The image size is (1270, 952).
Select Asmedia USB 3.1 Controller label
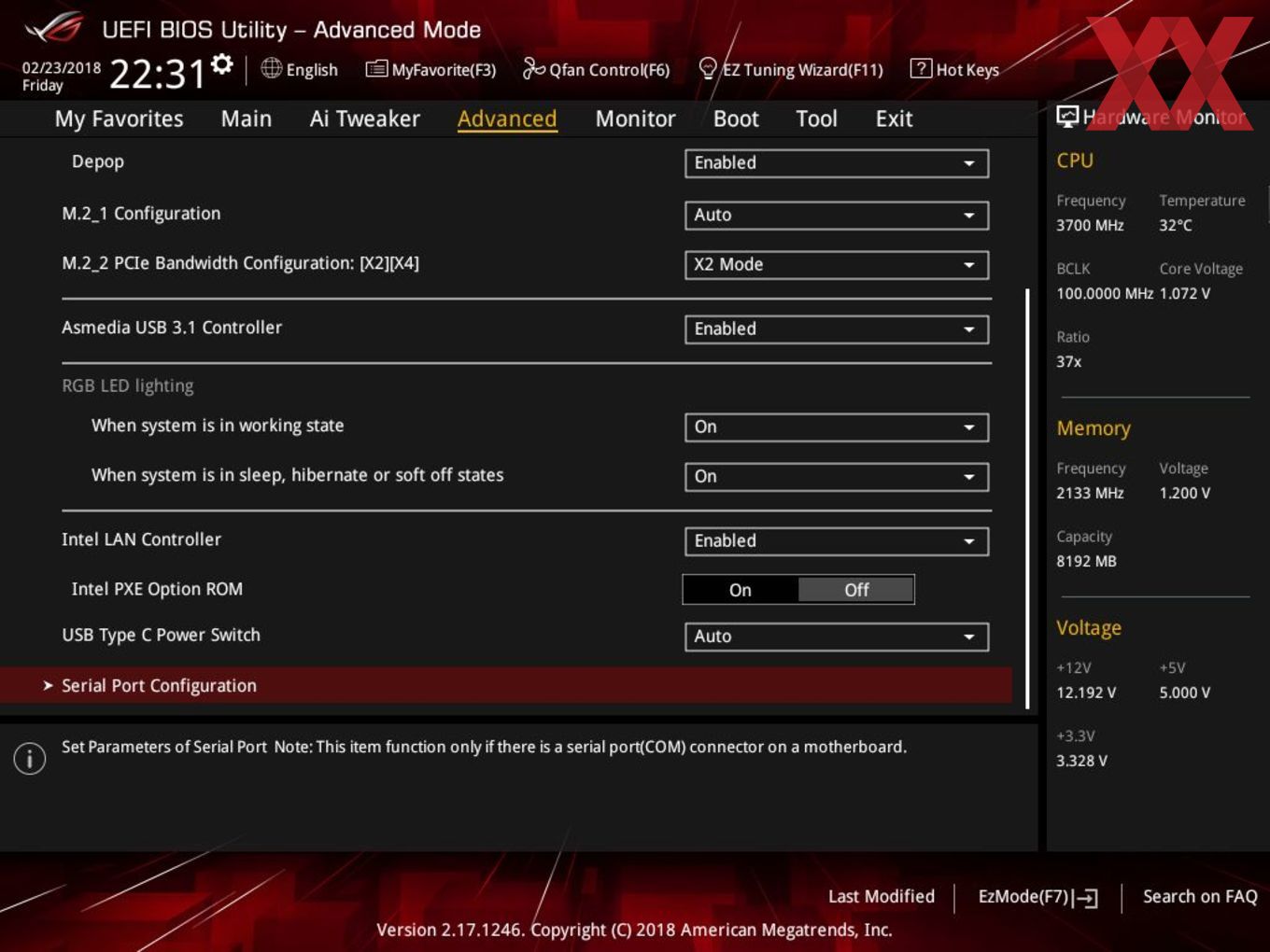click(172, 328)
